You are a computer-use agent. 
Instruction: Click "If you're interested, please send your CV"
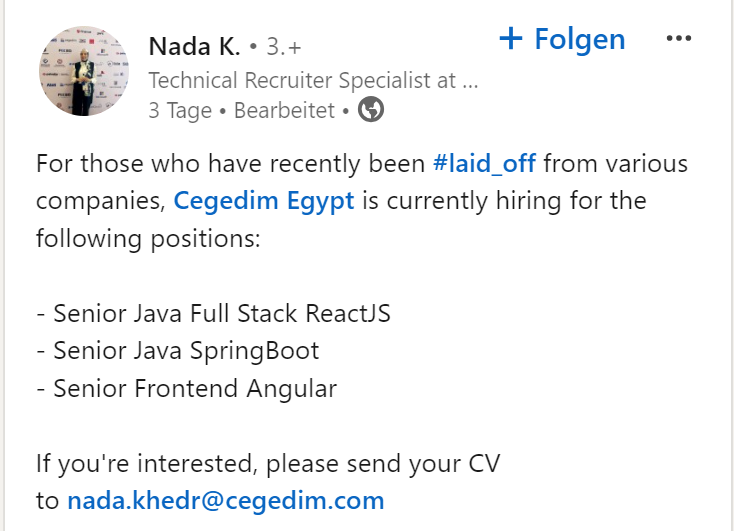[x=267, y=463]
